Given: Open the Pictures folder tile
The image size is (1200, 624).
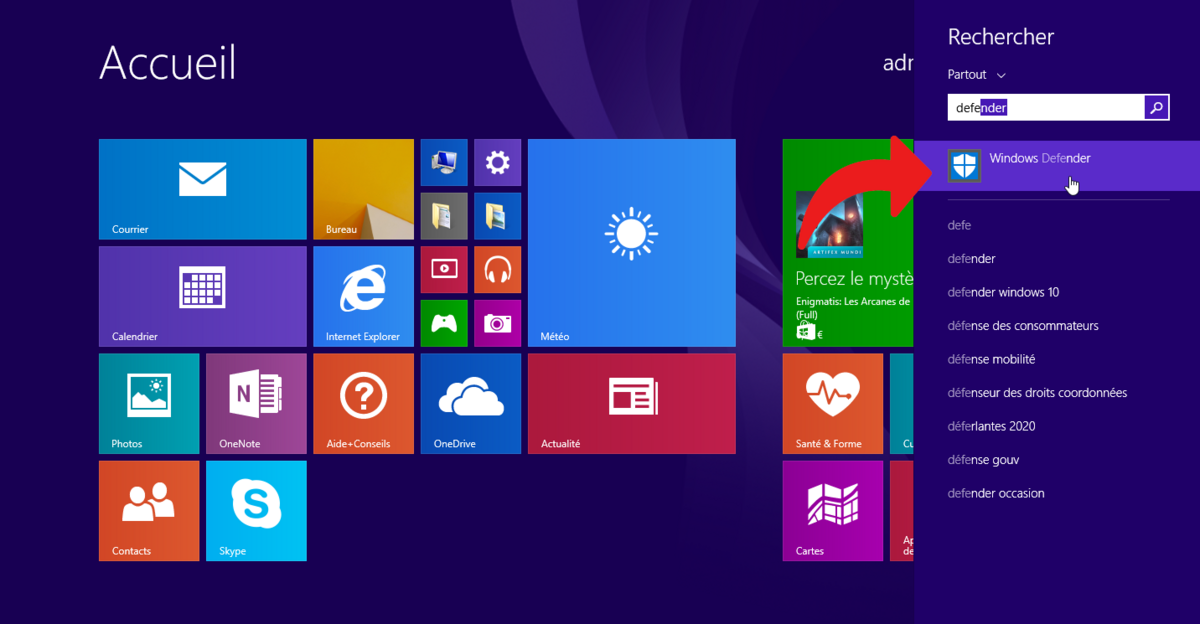Looking at the screenshot, I should 497,216.
